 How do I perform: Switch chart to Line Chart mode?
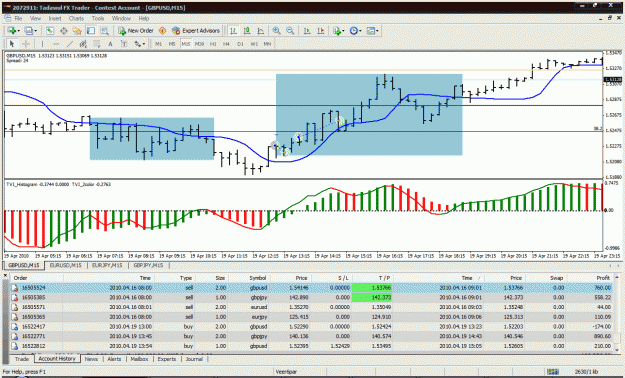click(261, 31)
